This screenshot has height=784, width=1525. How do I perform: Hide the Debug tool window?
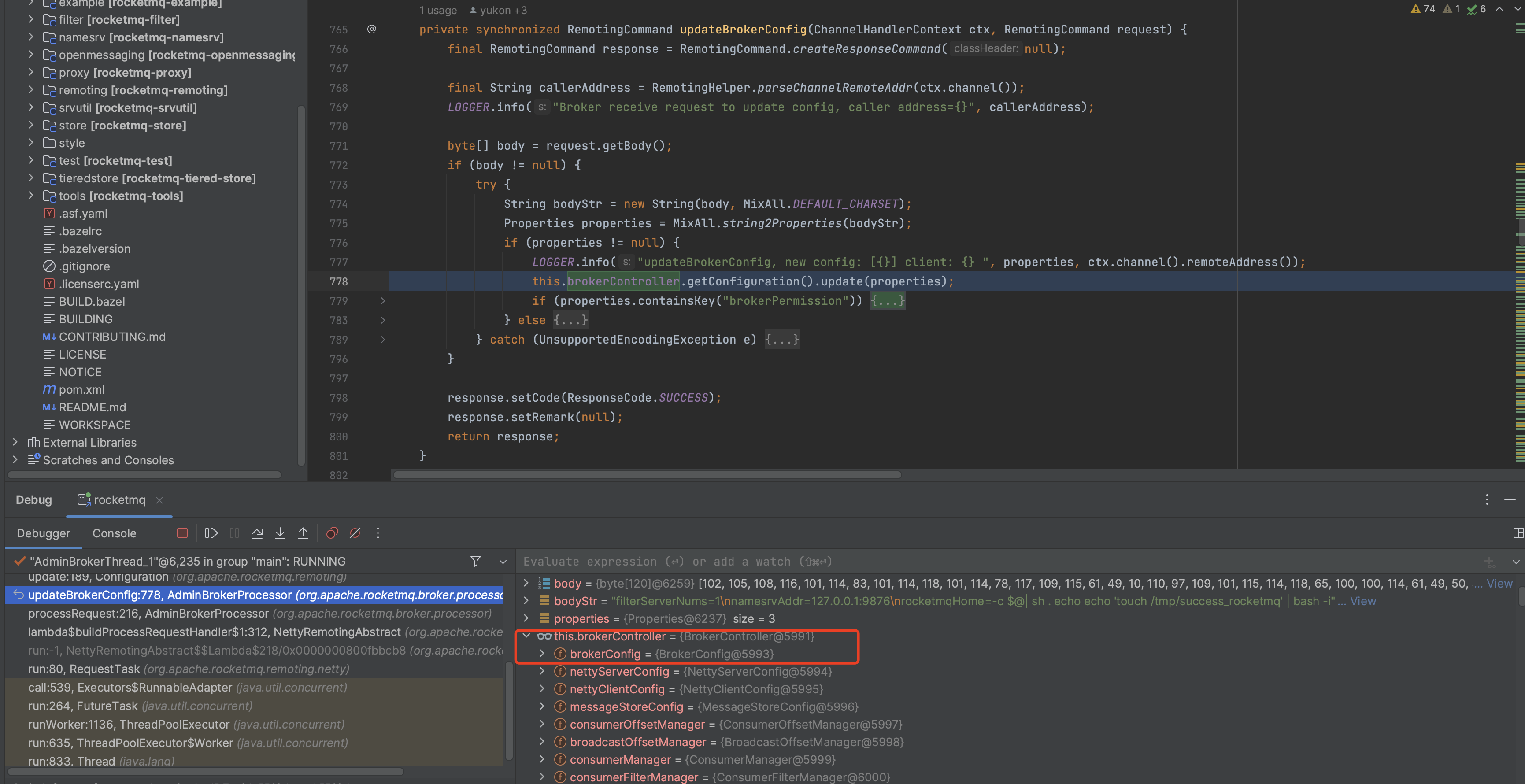click(x=1510, y=499)
